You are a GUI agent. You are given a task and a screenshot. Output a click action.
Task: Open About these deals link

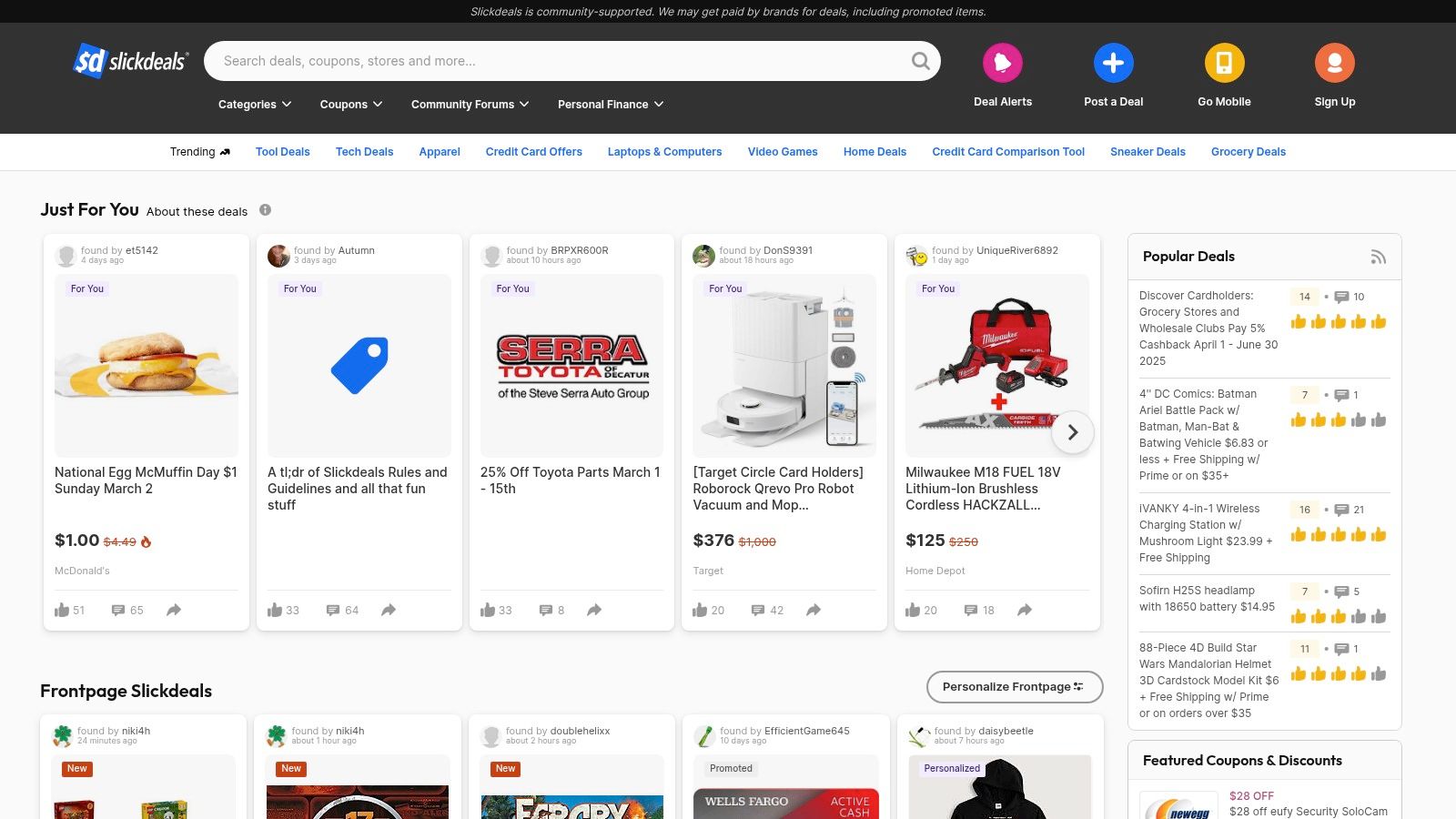point(197,211)
